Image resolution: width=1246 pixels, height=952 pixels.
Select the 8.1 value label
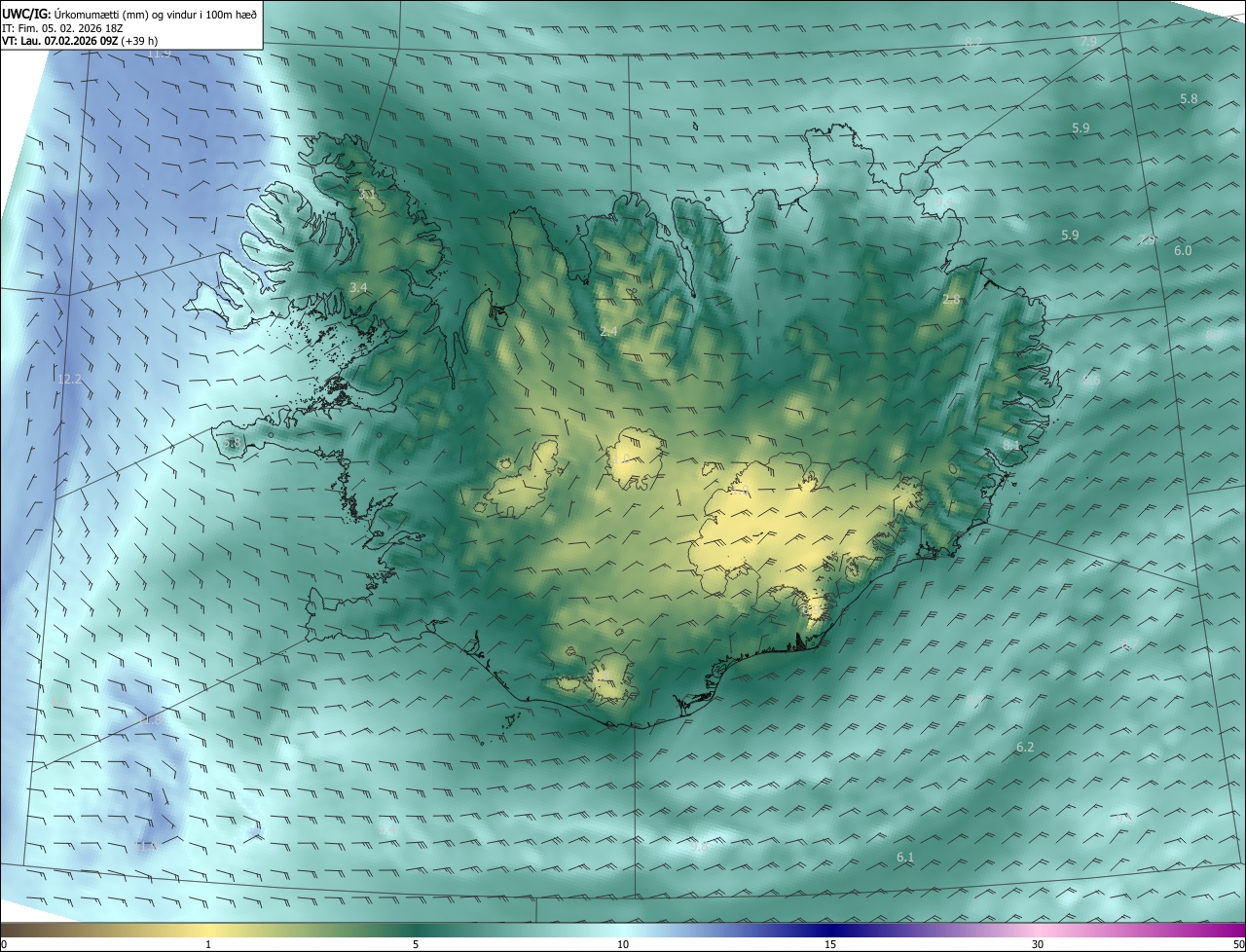point(1010,445)
